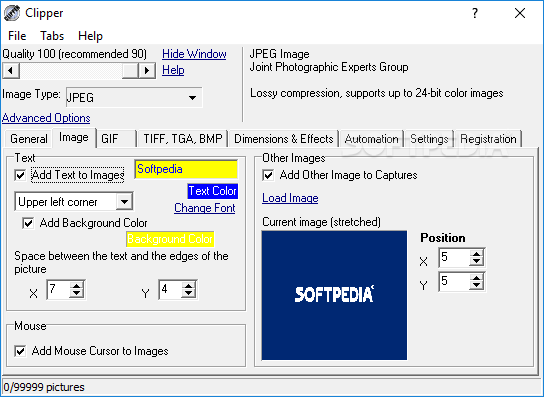Click the Change Font link
This screenshot has width=544, height=397.
205,208
